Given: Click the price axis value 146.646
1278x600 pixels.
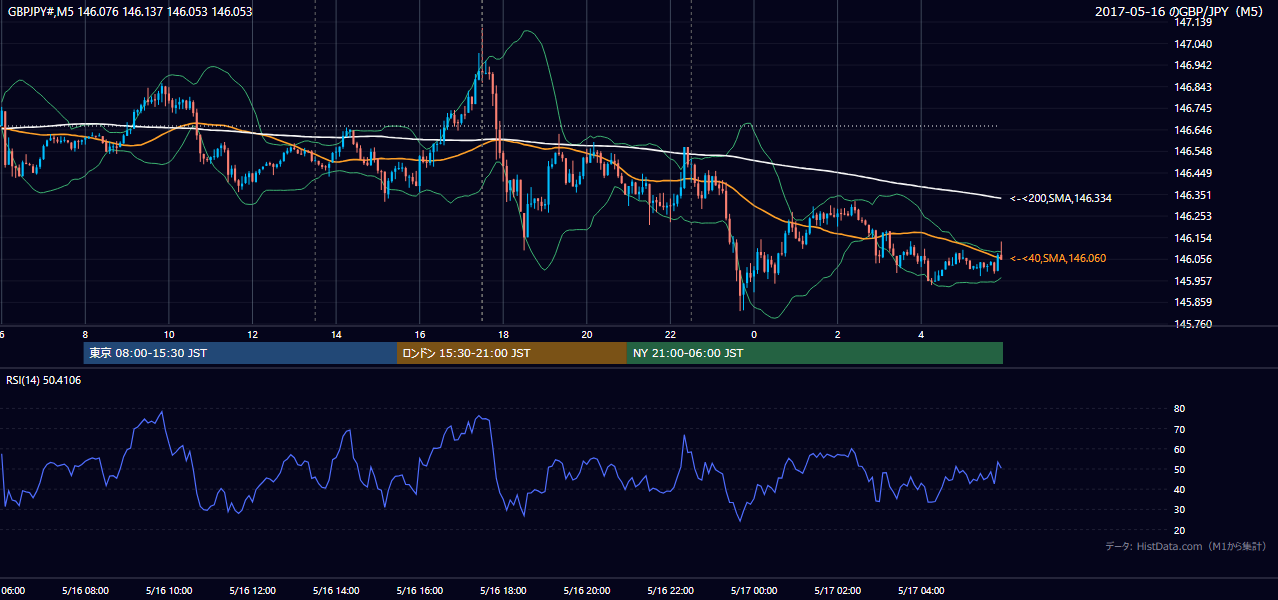Looking at the screenshot, I should (x=1193, y=130).
